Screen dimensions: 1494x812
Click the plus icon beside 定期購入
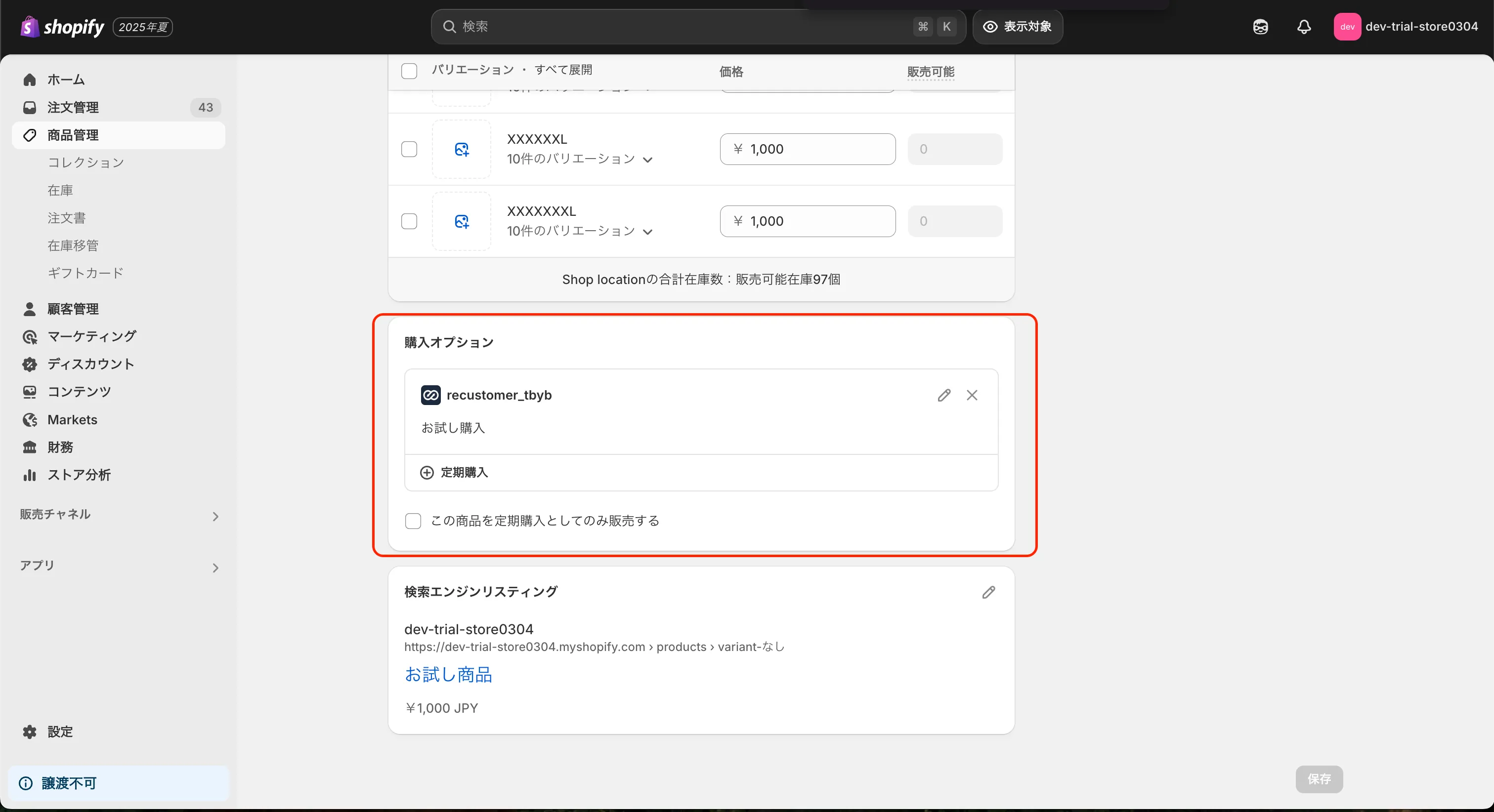click(x=427, y=472)
